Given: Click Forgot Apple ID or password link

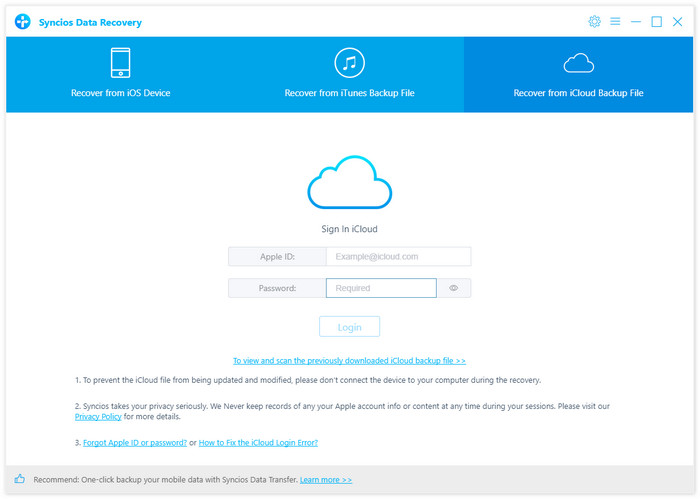Looking at the screenshot, I should [136, 442].
